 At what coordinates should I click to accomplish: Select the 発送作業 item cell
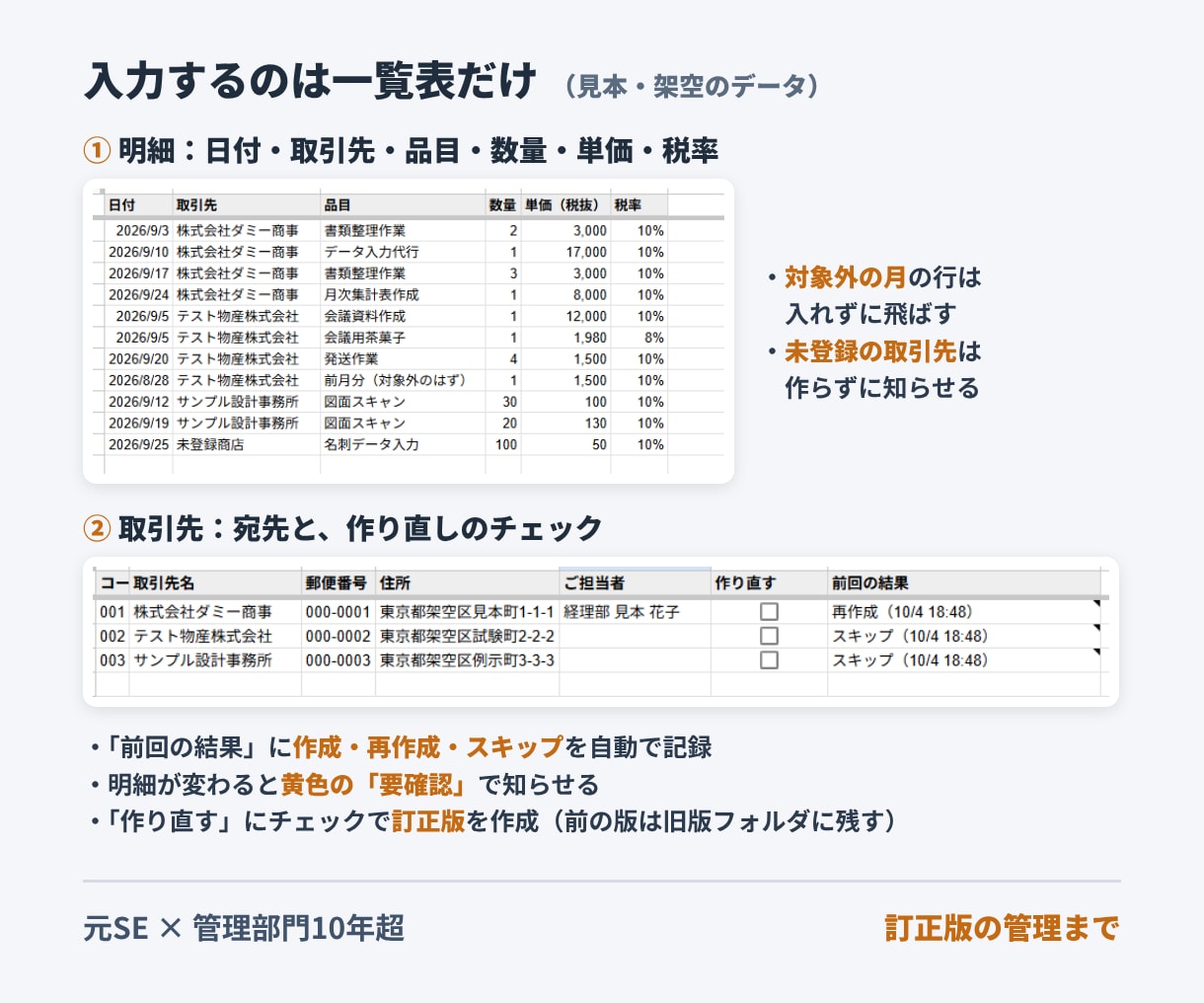pyautogui.click(x=403, y=358)
